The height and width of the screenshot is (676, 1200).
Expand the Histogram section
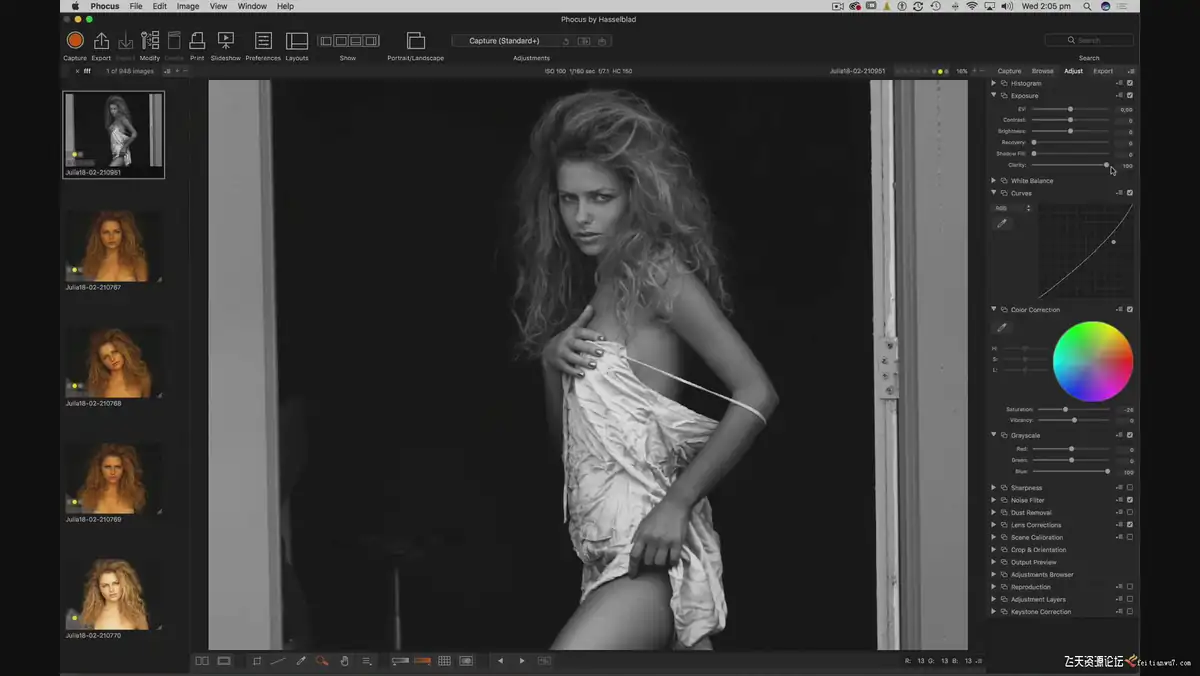pos(993,83)
